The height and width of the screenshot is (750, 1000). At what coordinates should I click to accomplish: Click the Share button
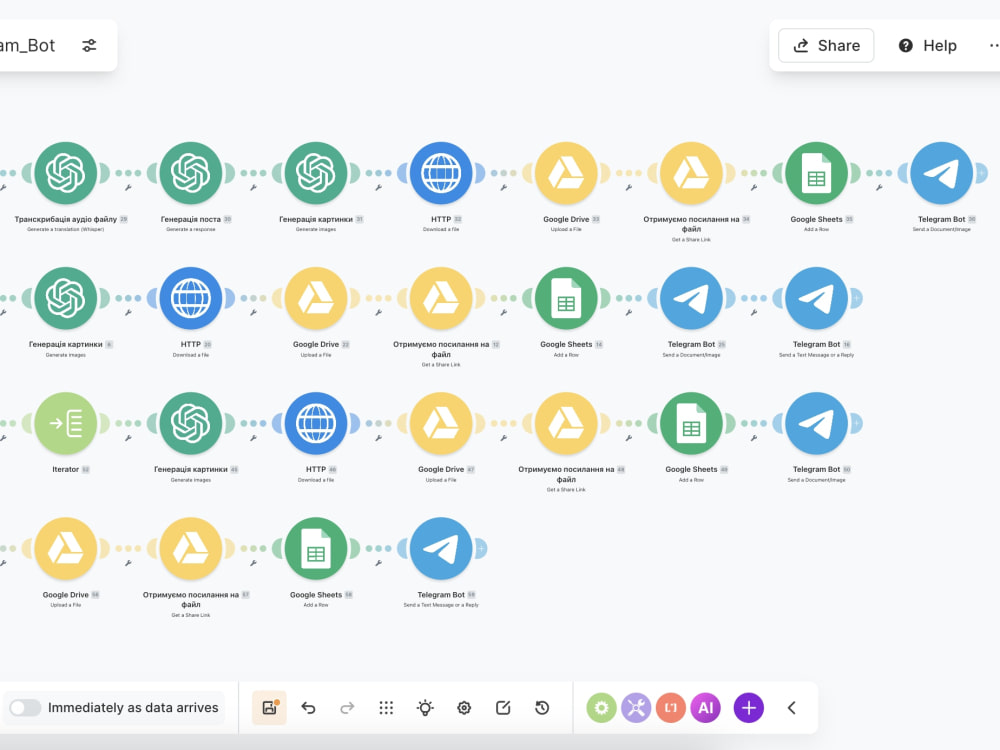tap(826, 45)
